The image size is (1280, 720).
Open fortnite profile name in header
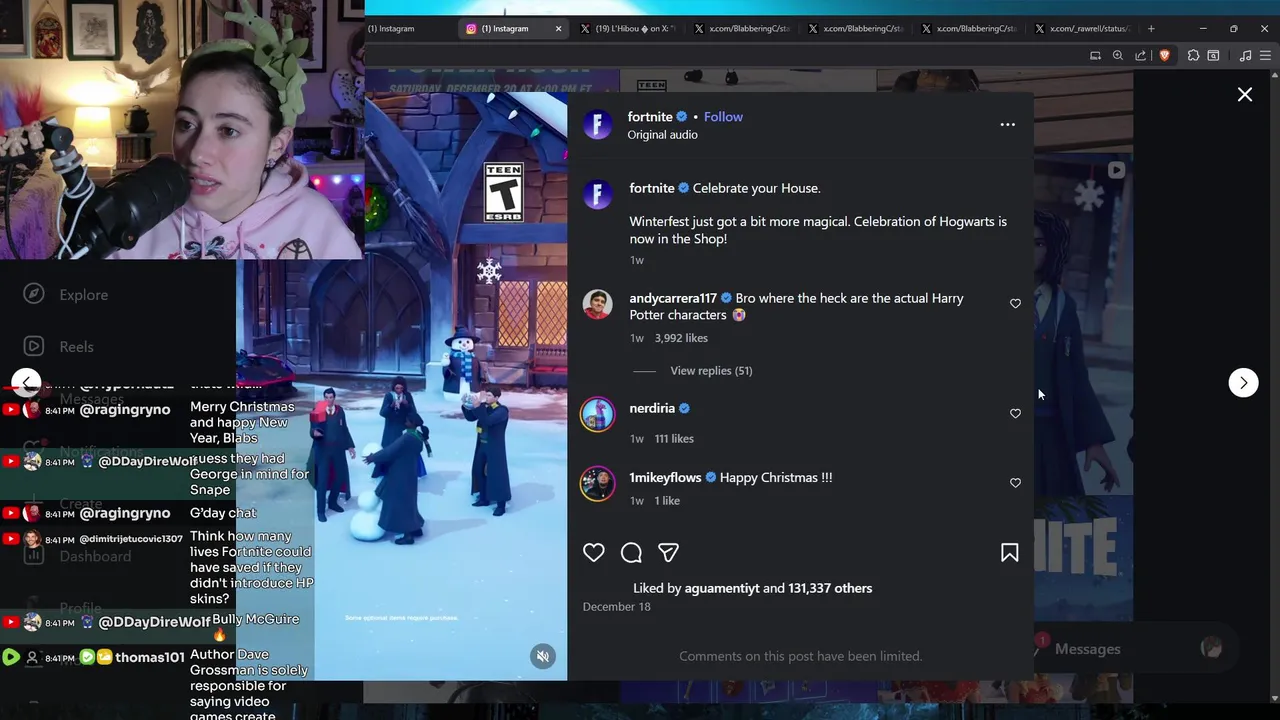coord(650,117)
